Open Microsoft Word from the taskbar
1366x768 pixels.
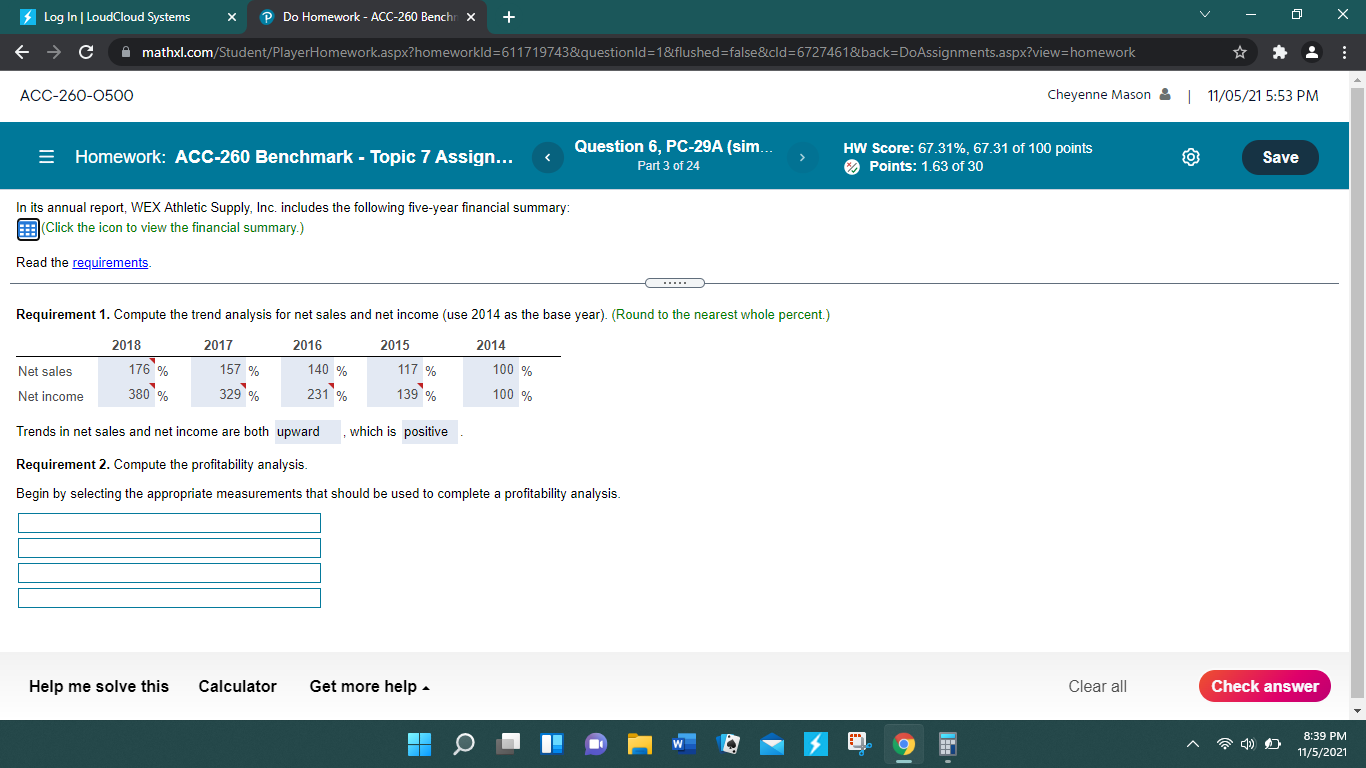(684, 744)
